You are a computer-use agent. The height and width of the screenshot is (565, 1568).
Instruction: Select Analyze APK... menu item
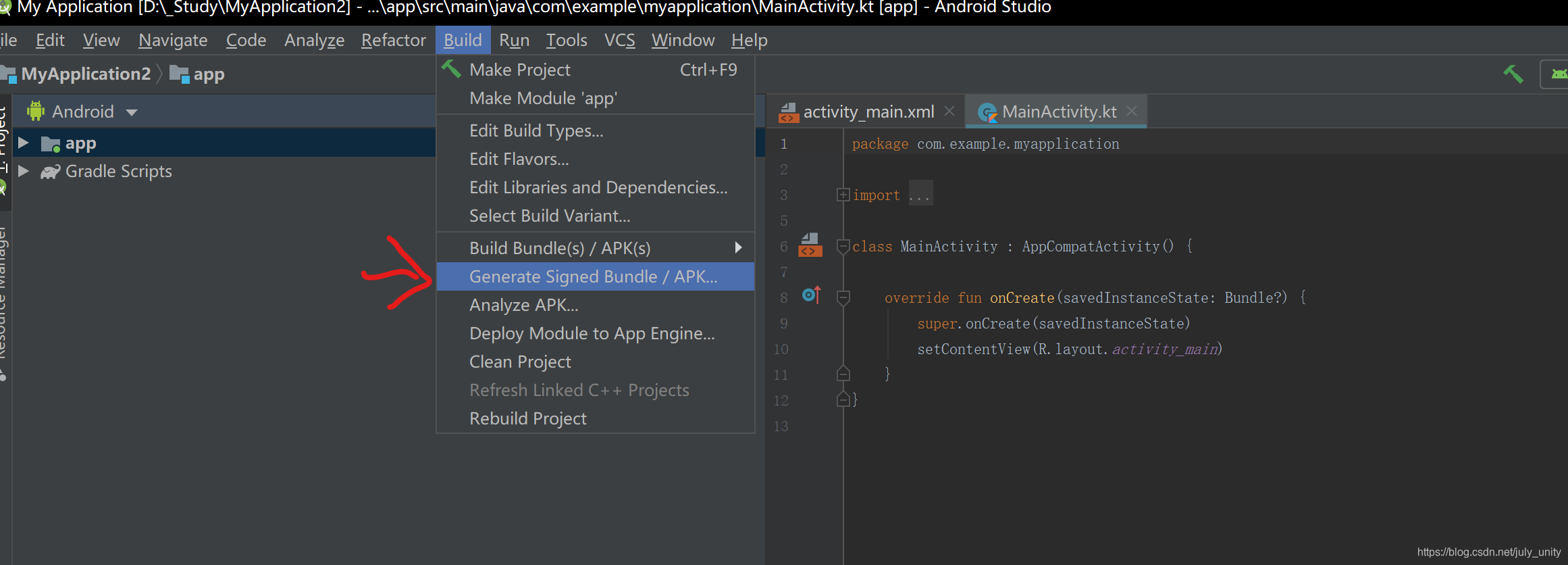tap(595, 305)
